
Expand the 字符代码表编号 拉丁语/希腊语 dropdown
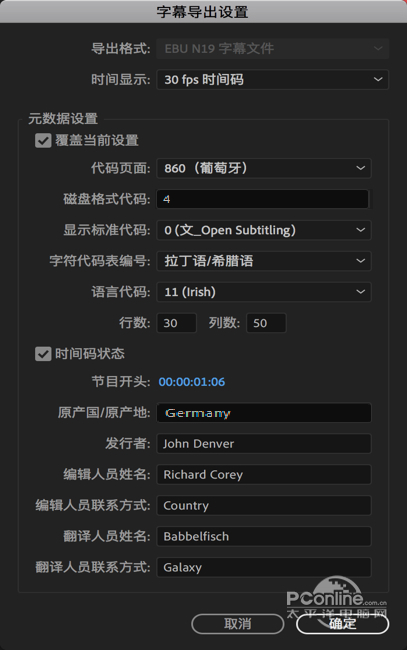point(264,261)
